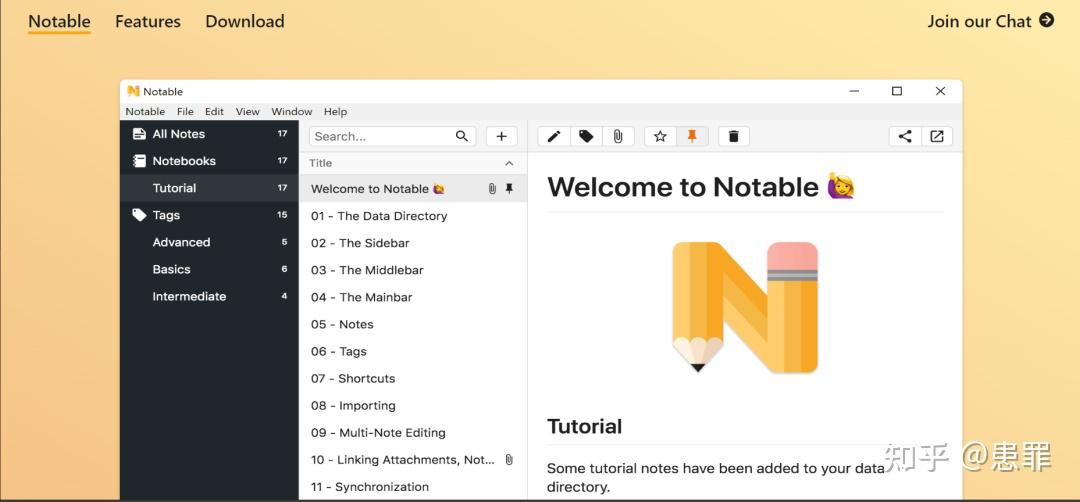
Task: Toggle the favorite star for this note
Action: [660, 136]
